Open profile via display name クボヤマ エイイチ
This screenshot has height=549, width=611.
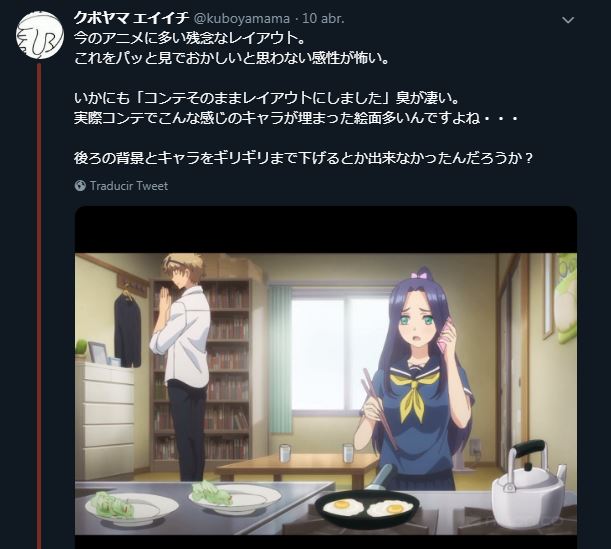click(131, 18)
